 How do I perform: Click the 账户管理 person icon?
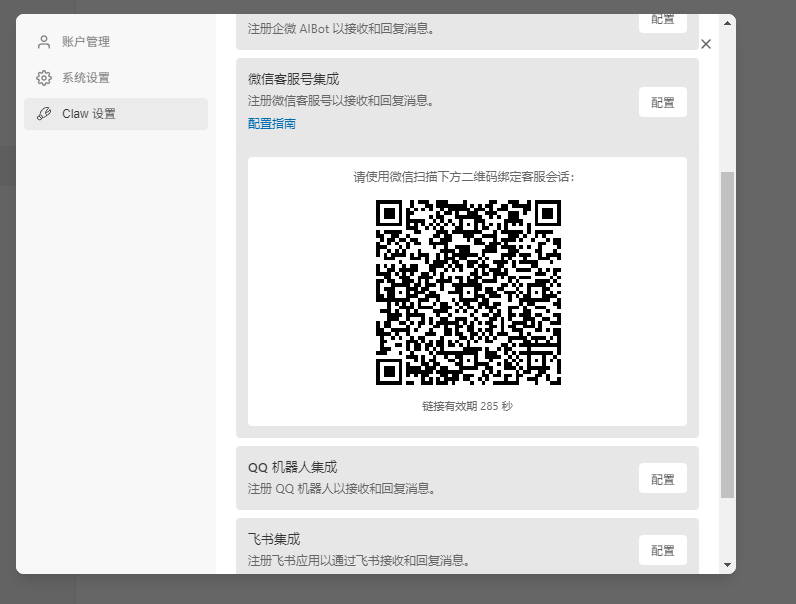[44, 42]
